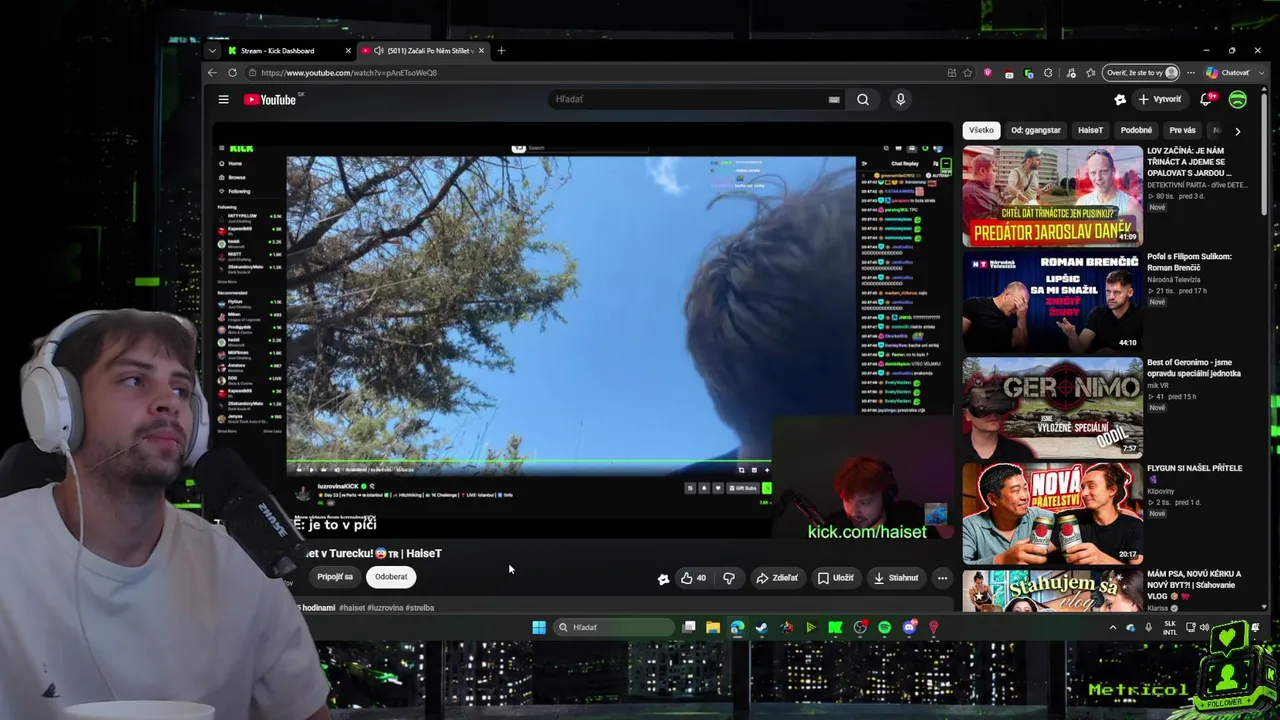Image resolution: width=1280 pixels, height=720 pixels.
Task: Show hidden system tray icons chevron
Action: (1112, 627)
